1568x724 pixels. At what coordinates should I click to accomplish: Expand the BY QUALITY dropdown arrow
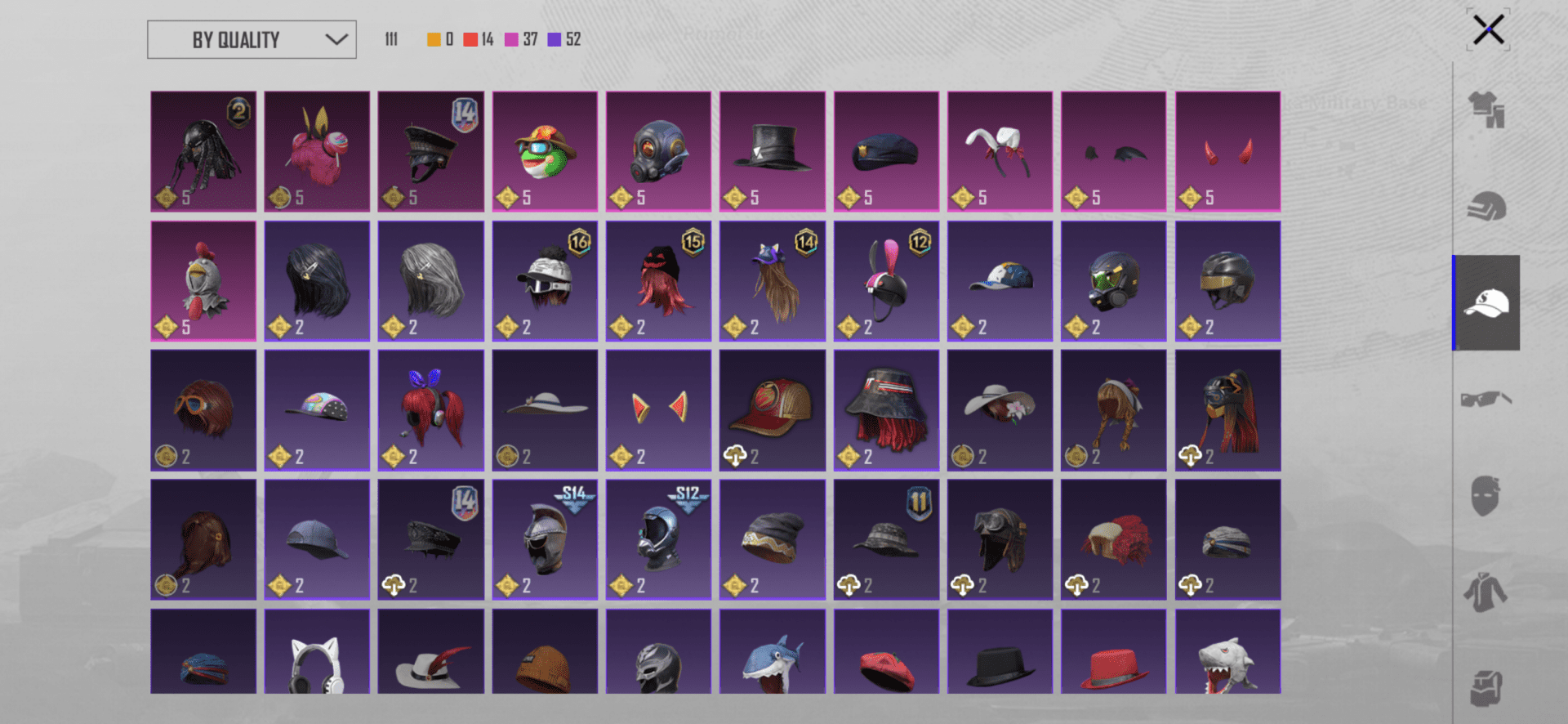click(336, 39)
